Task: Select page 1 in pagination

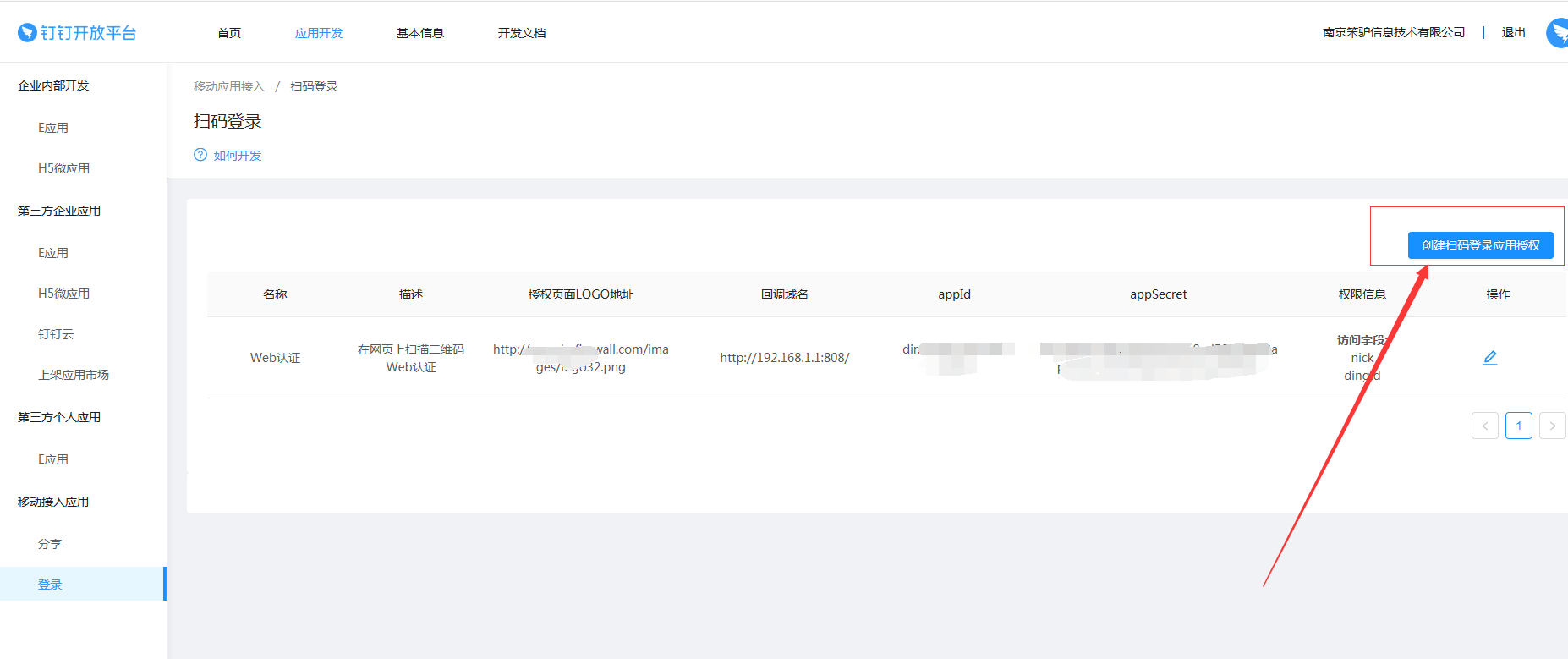Action: (1518, 426)
